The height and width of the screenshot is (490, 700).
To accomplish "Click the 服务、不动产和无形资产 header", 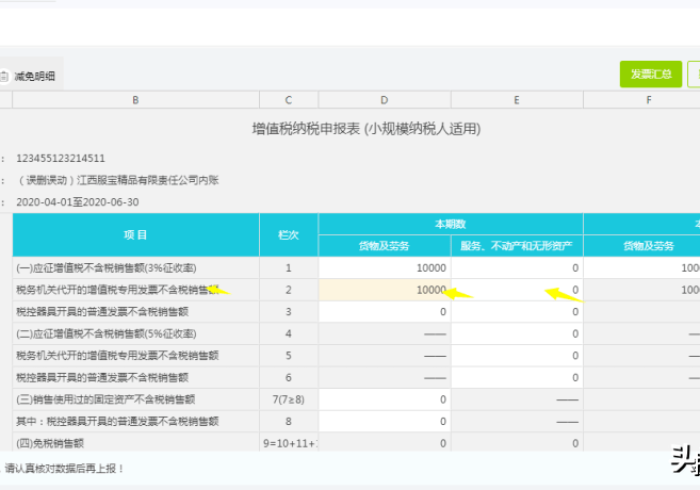I will [517, 245].
